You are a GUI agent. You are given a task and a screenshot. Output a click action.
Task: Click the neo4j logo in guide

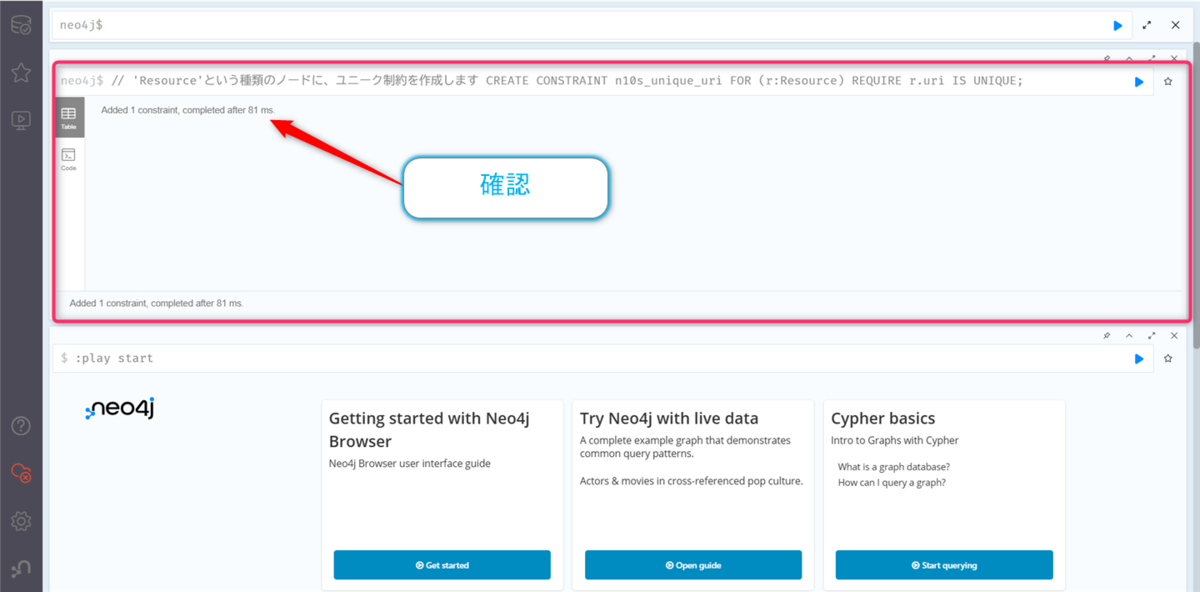[x=120, y=408]
